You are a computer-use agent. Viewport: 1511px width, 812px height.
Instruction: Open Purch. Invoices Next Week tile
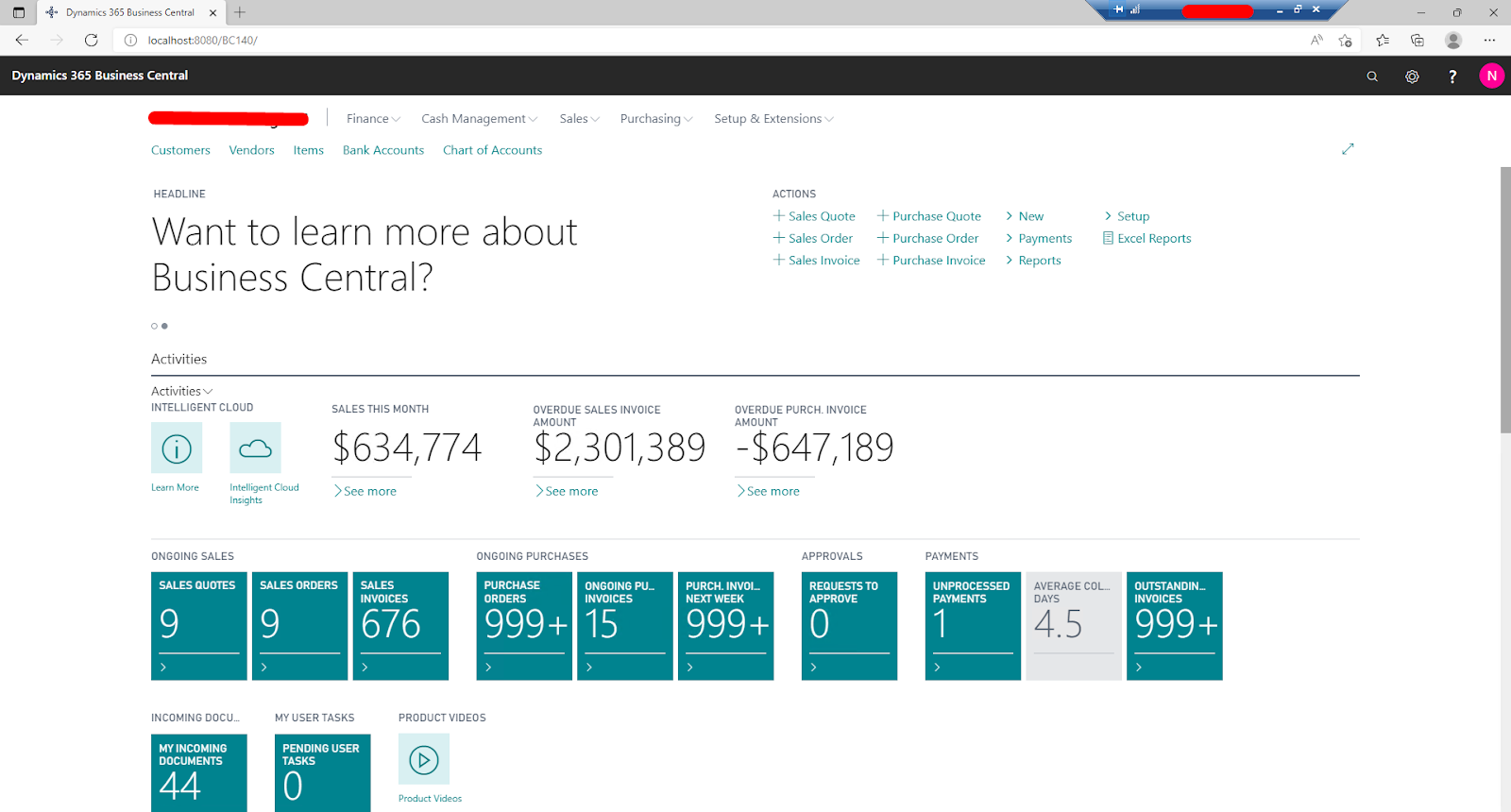[726, 626]
